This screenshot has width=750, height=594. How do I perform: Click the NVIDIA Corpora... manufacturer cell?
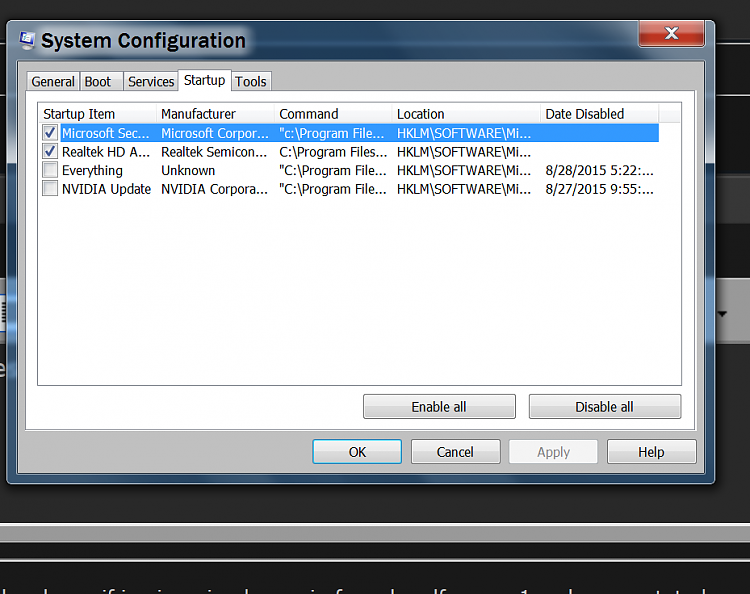point(214,189)
